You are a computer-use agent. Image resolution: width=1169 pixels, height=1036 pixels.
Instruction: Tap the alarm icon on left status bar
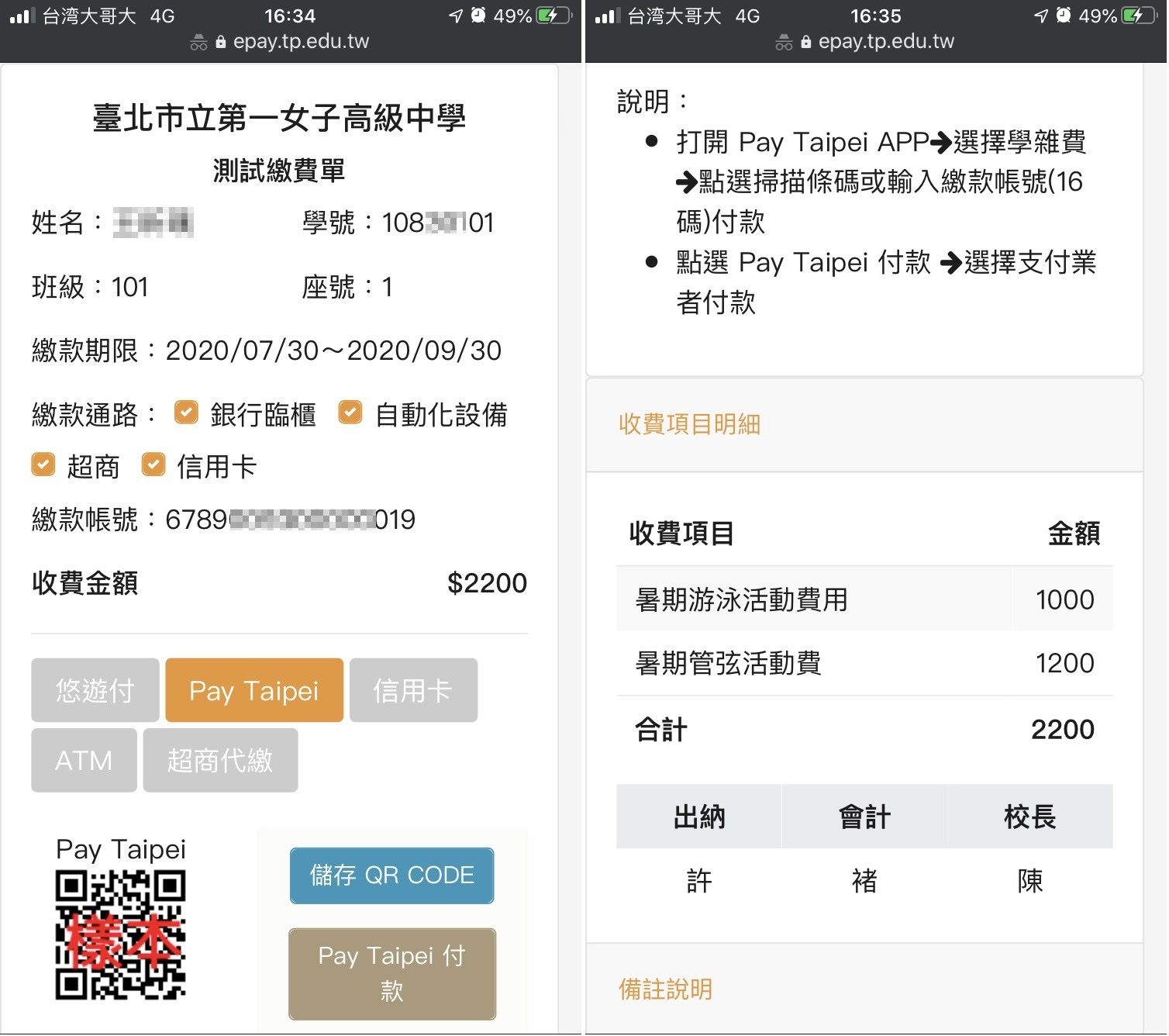(479, 15)
